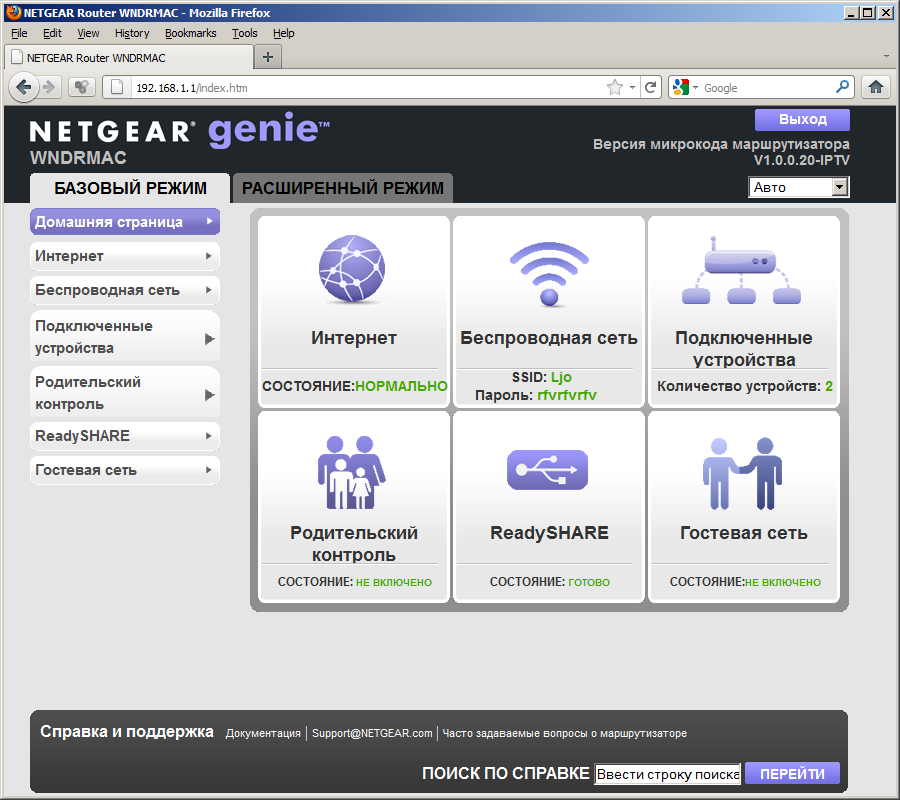
Task: Go to Firefox home page icon
Action: point(876,87)
